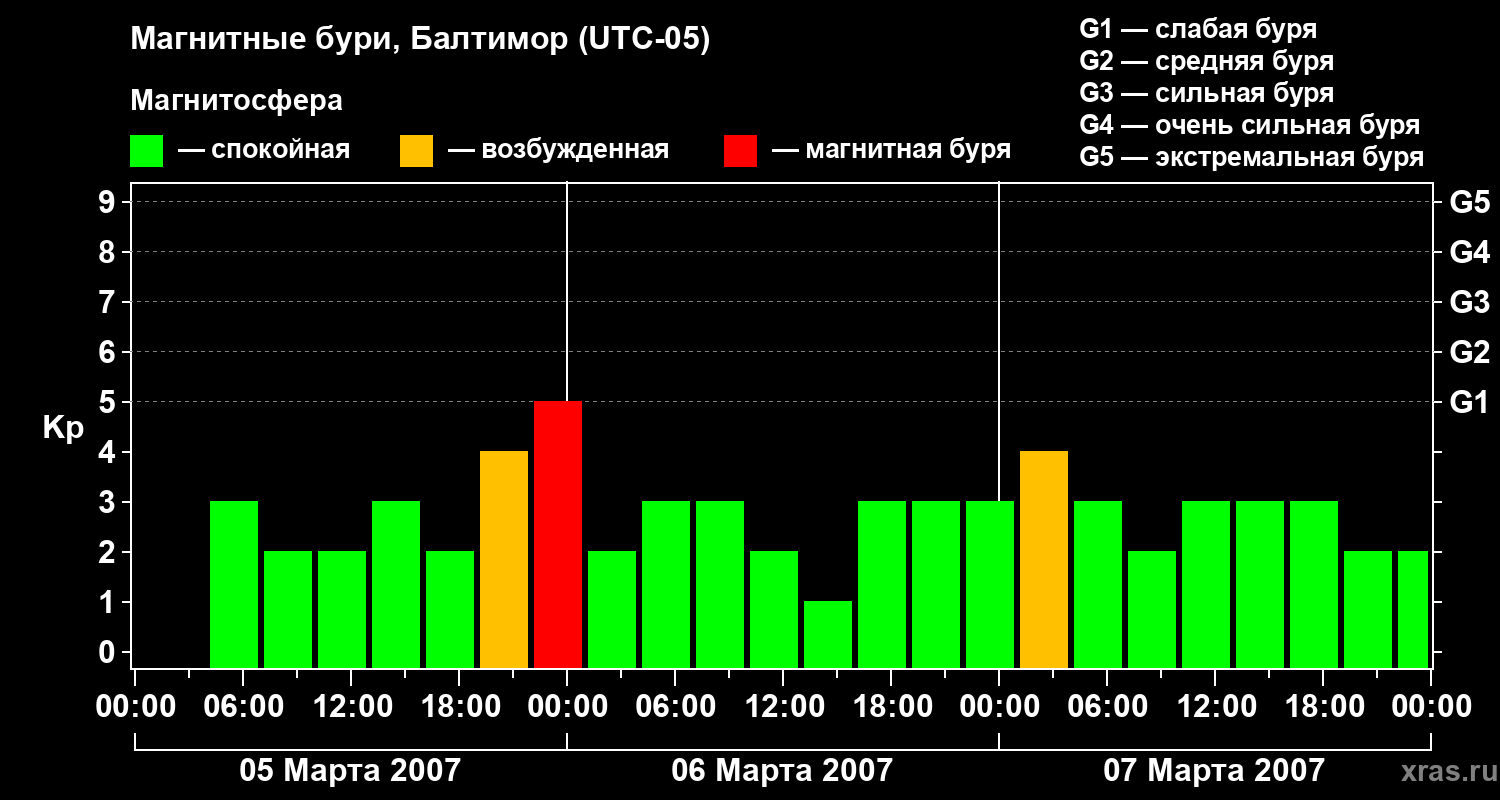The height and width of the screenshot is (800, 1500).
Task: Click the 'G2 — средняя буря' description
Action: [1206, 61]
